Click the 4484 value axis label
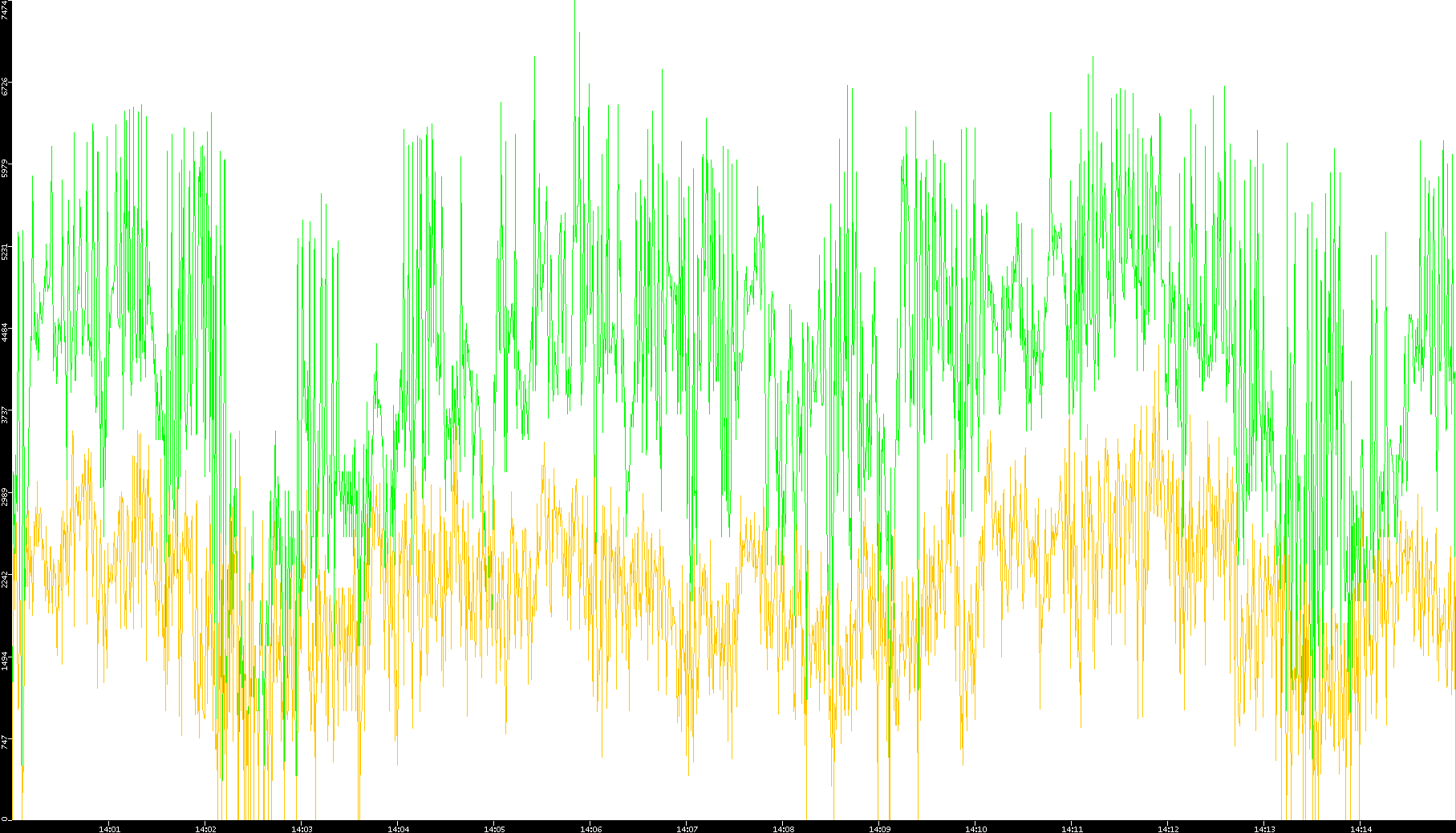 pyautogui.click(x=6, y=333)
